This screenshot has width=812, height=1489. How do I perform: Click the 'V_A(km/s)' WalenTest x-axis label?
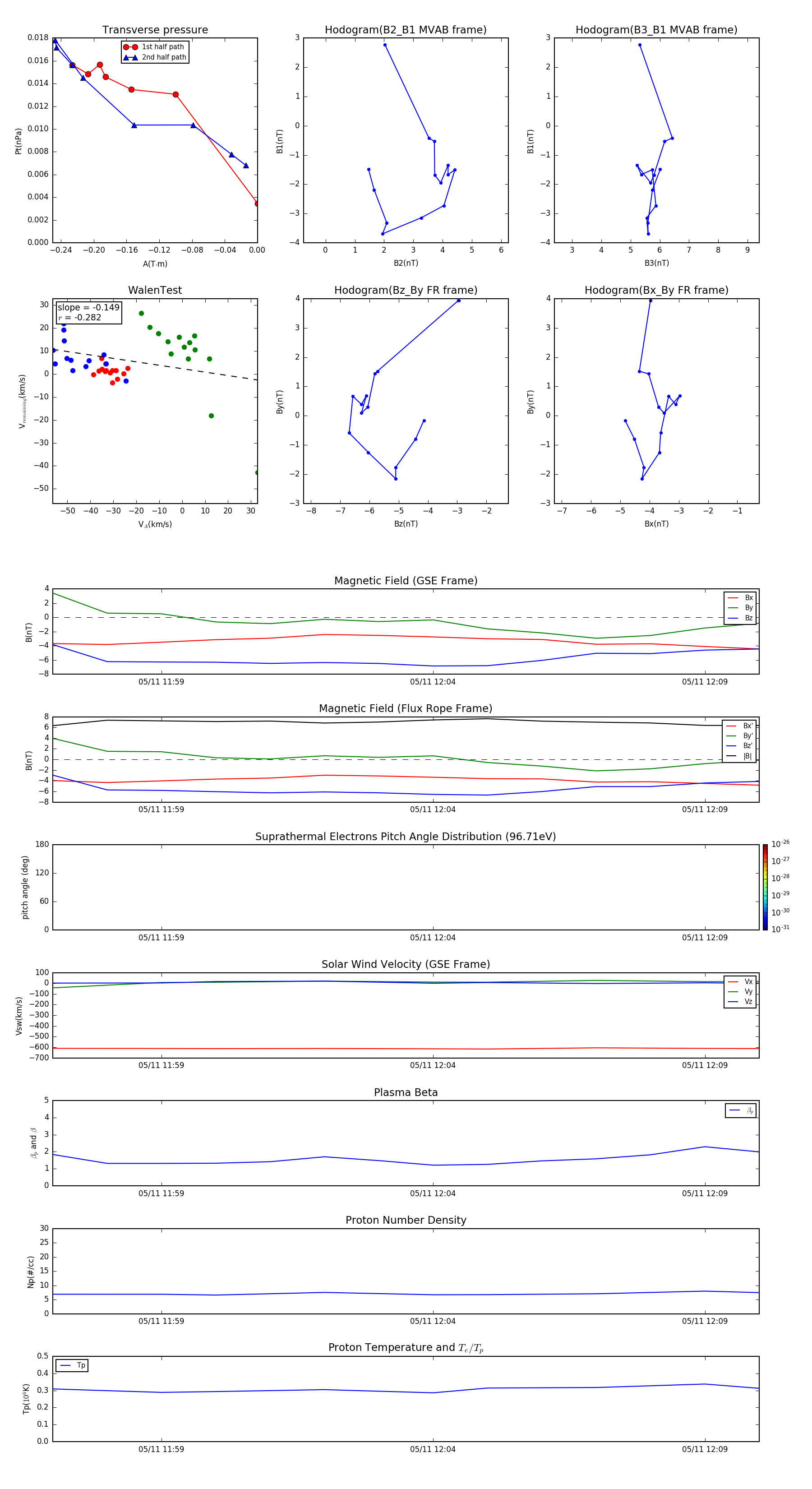click(x=155, y=524)
